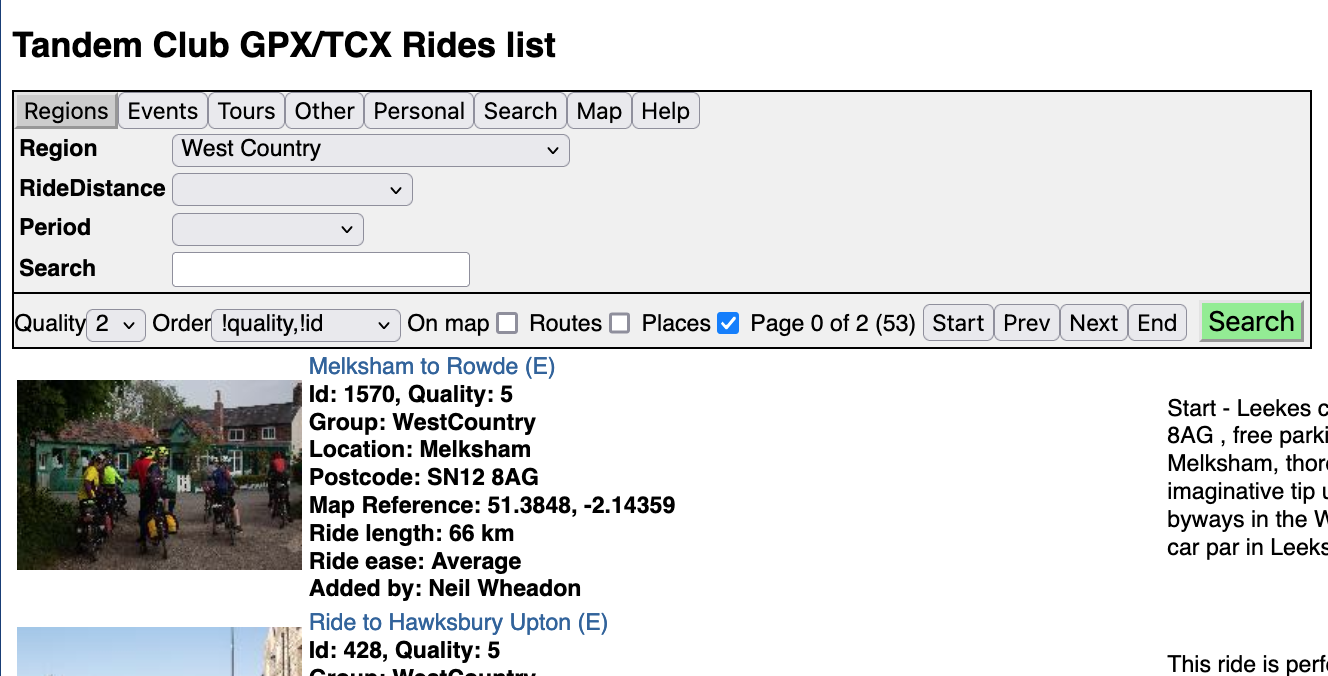Change the Order dropdown selection
The image size is (1328, 676).
coord(305,324)
